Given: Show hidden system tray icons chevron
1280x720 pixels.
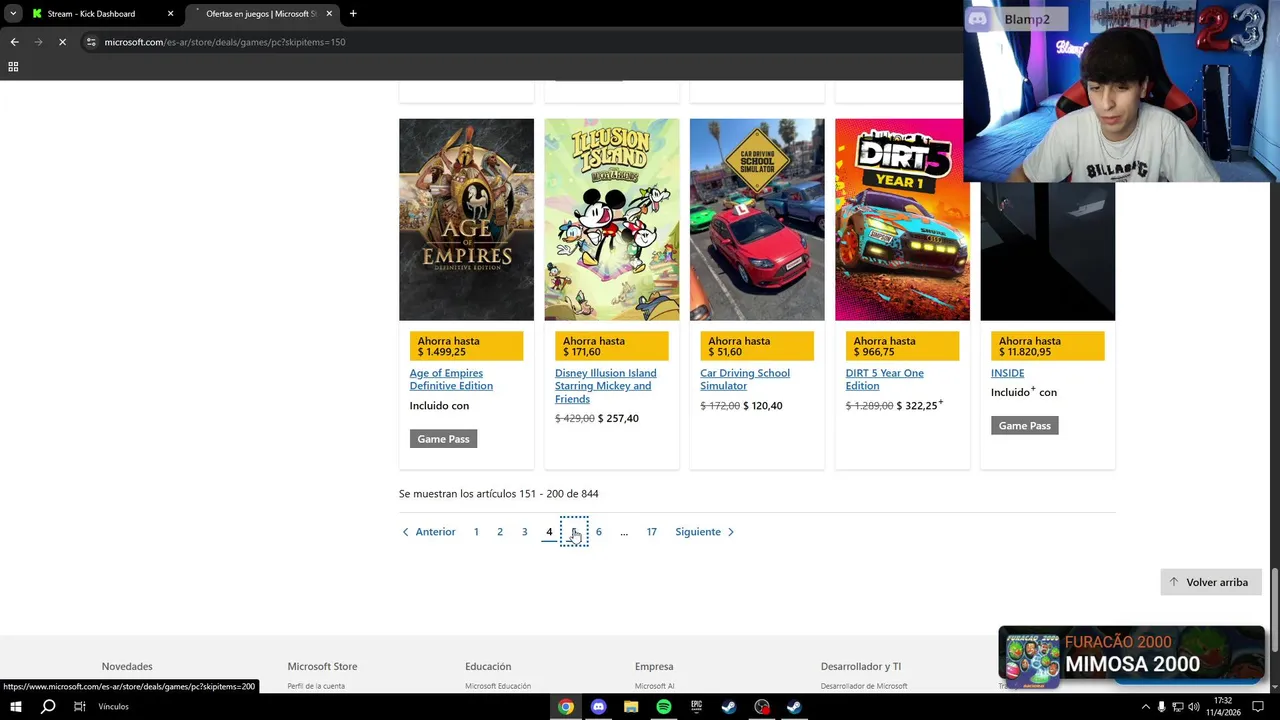Looking at the screenshot, I should (1145, 706).
